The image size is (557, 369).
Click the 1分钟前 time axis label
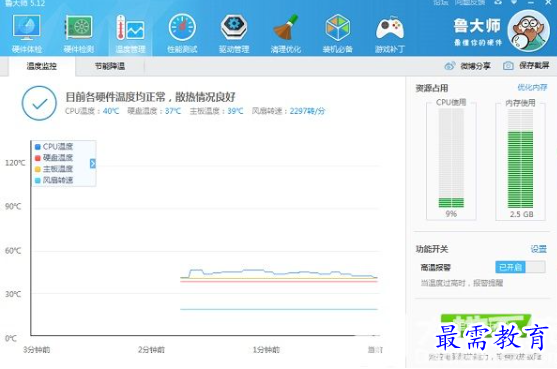(266, 350)
